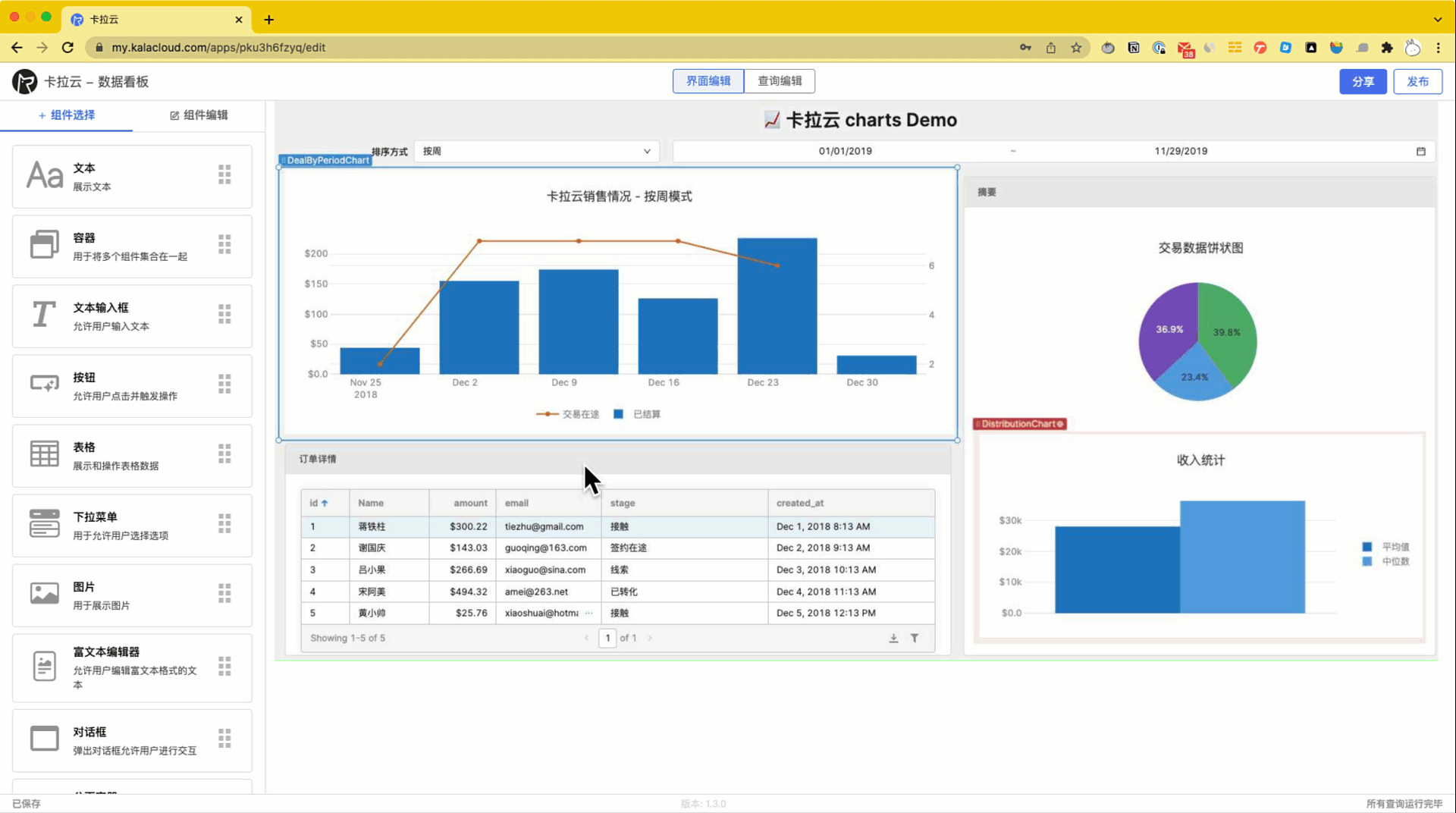The image size is (1456, 813).
Task: Select the 文本 text component icon
Action: (x=44, y=174)
